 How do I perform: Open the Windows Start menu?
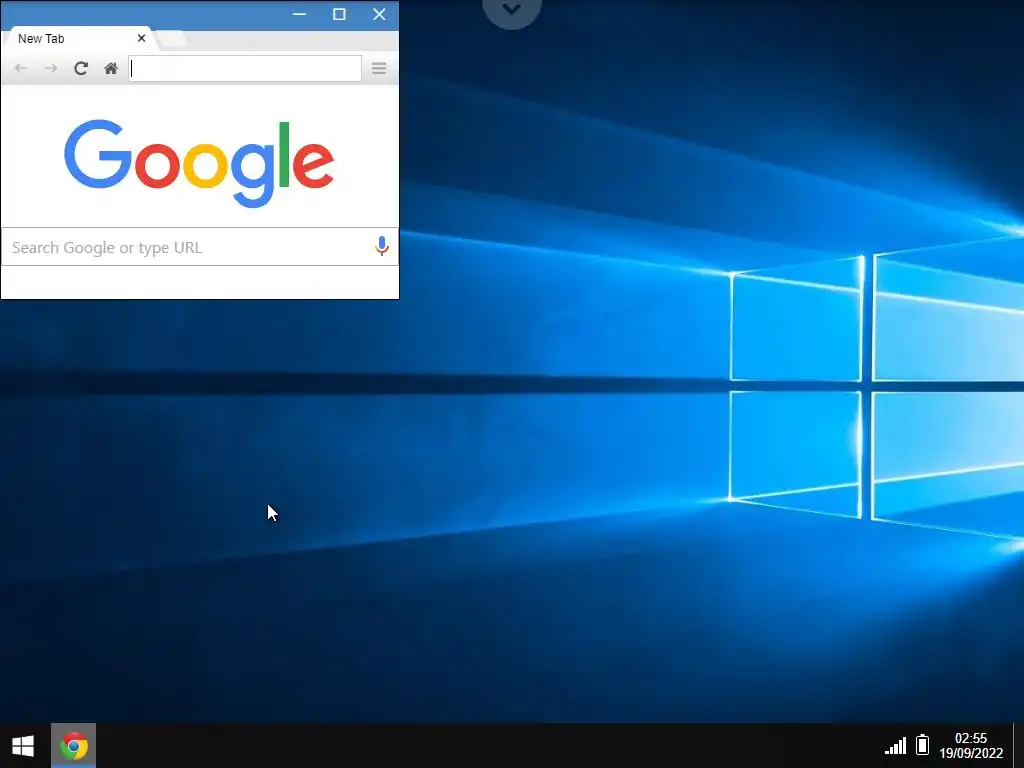tap(23, 746)
